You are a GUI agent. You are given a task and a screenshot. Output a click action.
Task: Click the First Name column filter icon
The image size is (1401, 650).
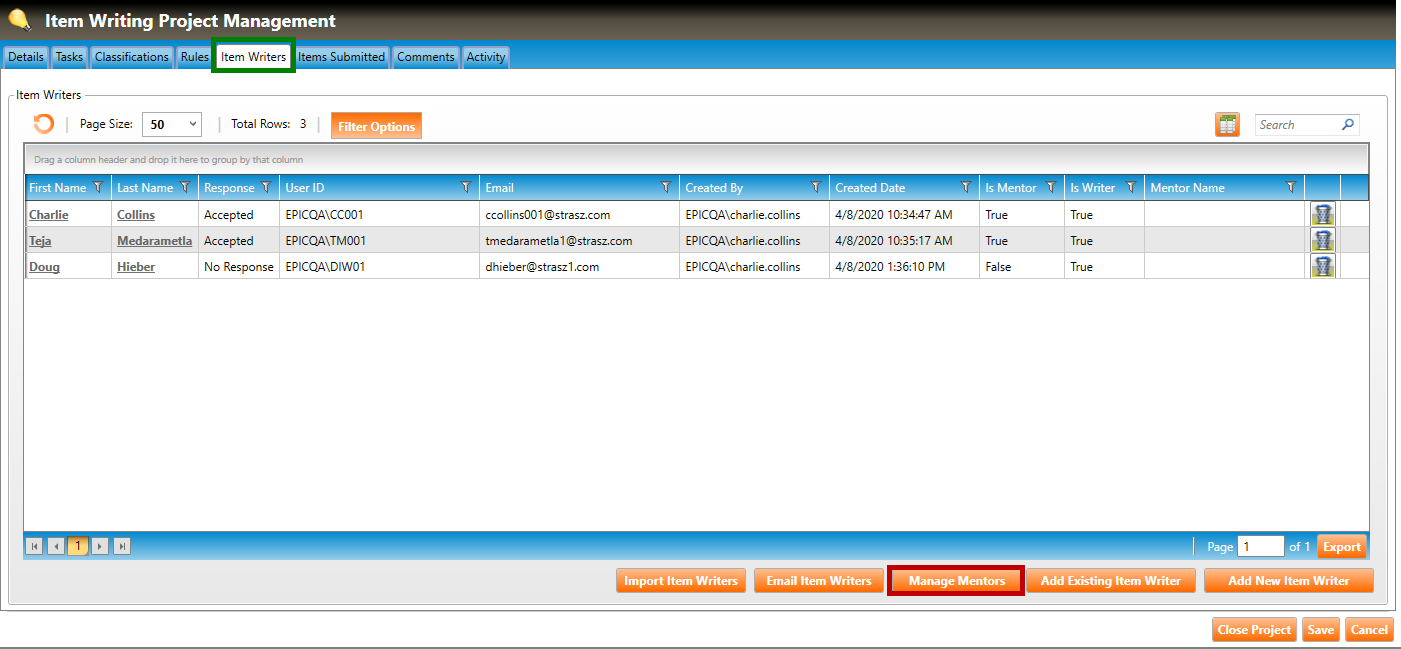point(98,187)
